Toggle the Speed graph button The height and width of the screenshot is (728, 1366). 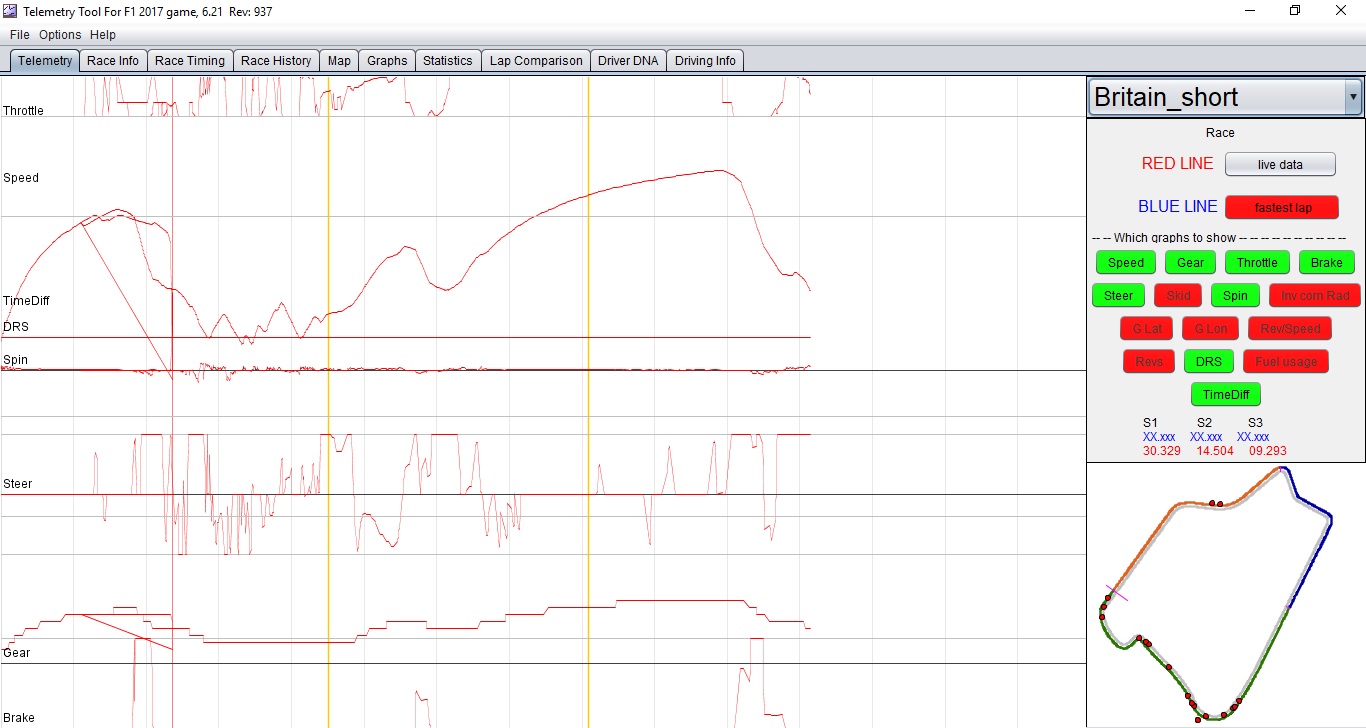click(1125, 263)
